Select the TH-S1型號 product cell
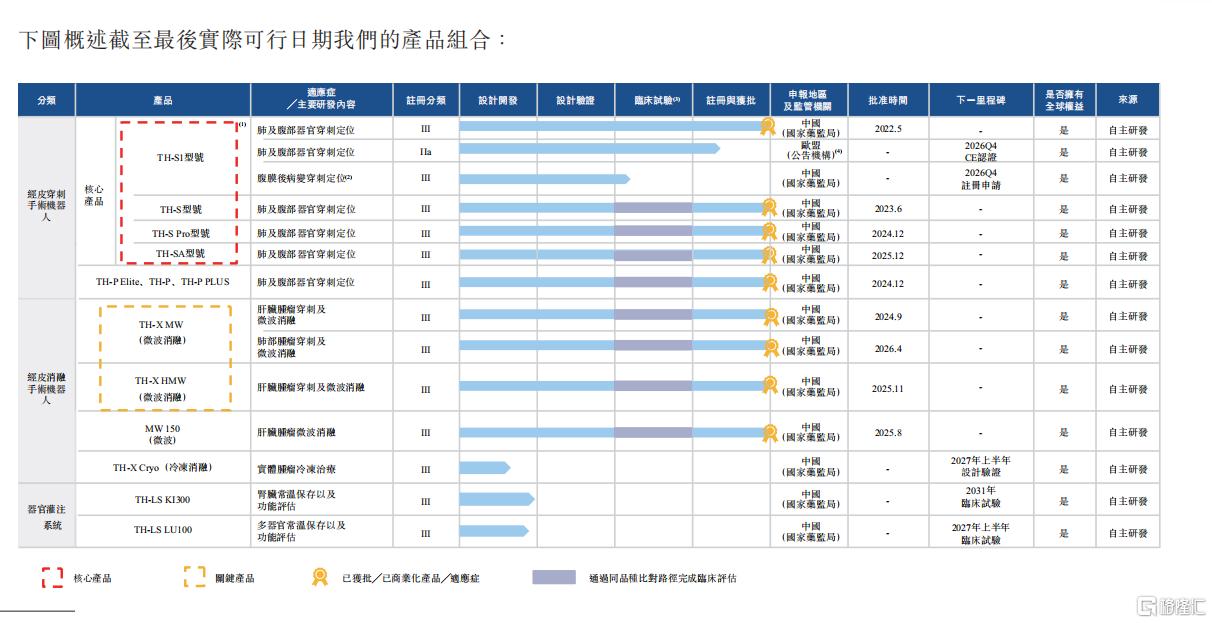 pyautogui.click(x=180, y=158)
